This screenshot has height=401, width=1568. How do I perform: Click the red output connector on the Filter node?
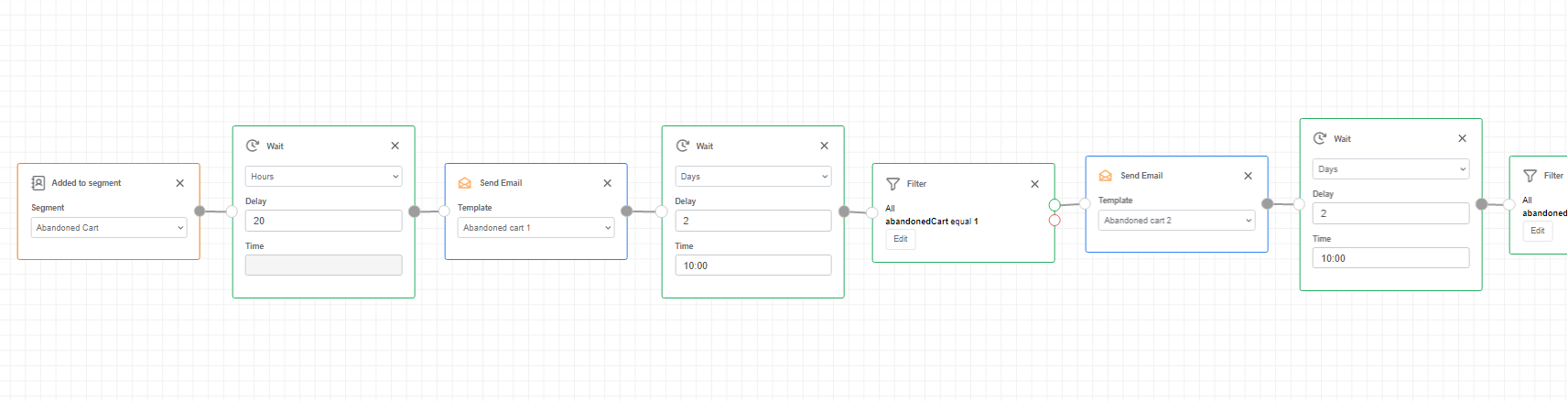[x=1054, y=221]
